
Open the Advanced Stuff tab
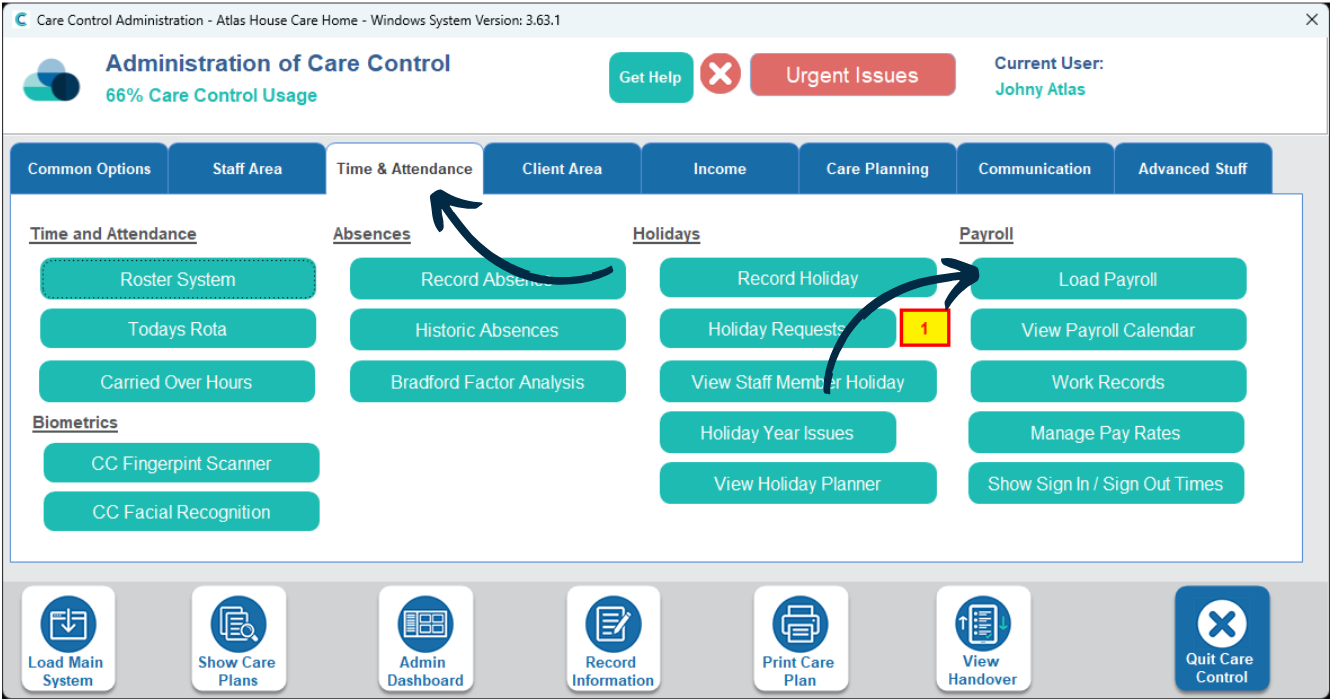click(1193, 169)
